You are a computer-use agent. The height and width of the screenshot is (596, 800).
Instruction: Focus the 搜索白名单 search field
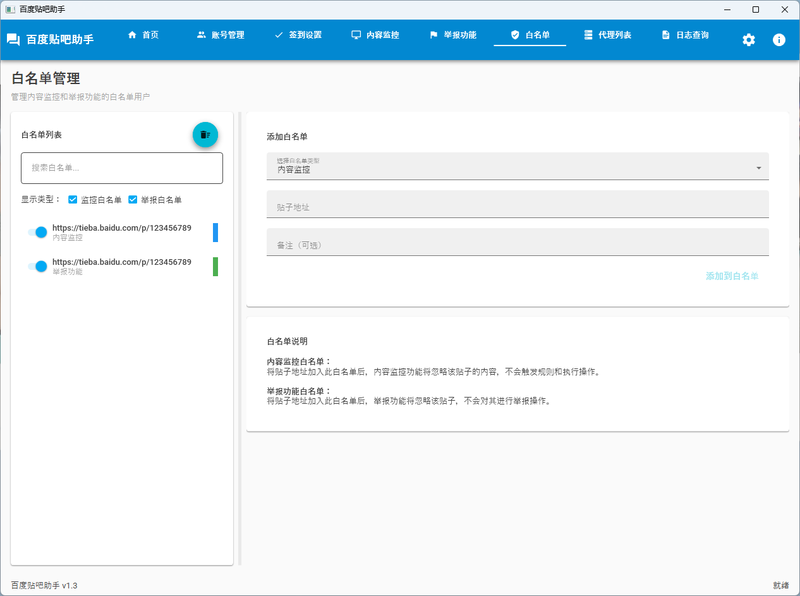coord(122,168)
